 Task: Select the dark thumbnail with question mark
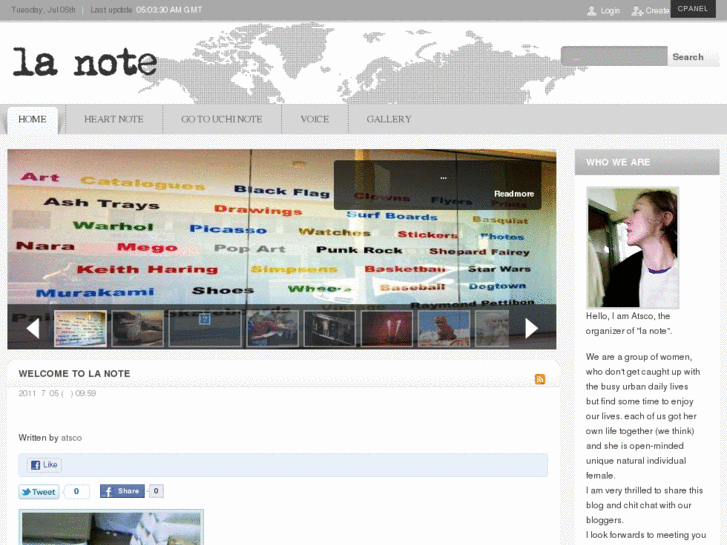205,329
